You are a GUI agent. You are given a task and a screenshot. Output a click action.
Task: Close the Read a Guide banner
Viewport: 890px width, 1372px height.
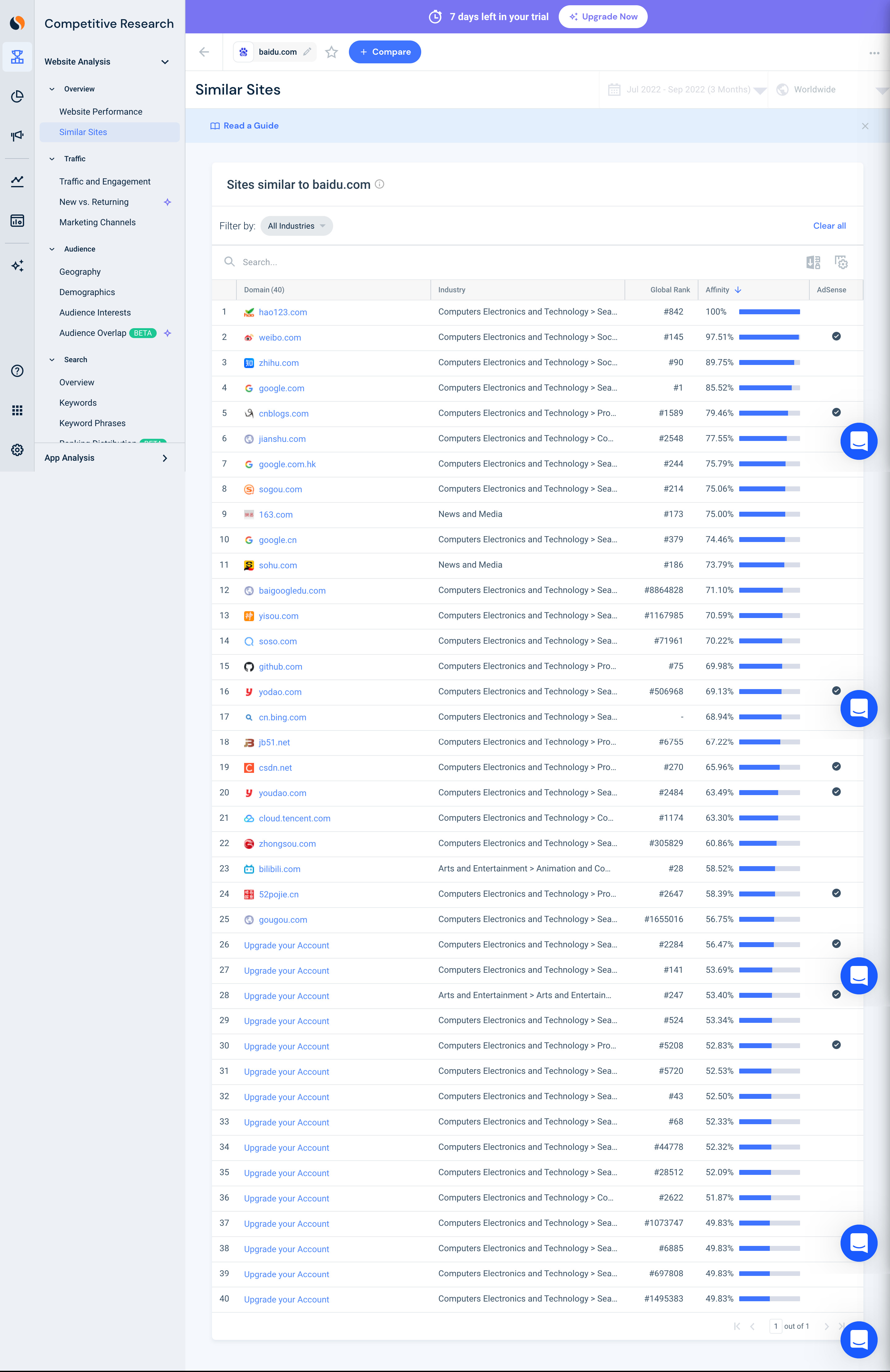pyautogui.click(x=865, y=126)
